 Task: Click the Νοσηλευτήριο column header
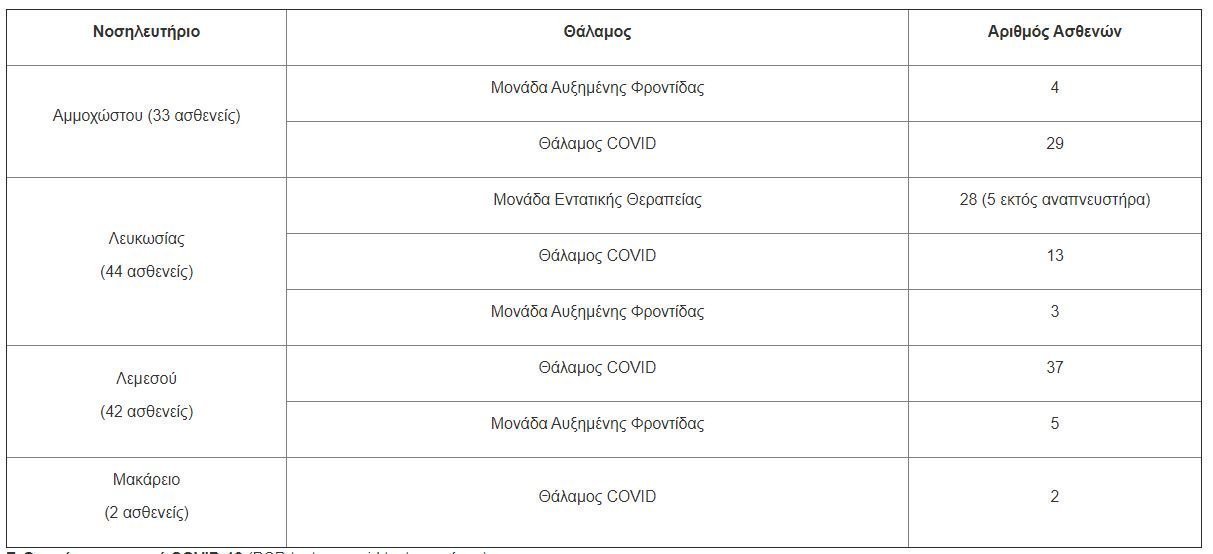(146, 32)
